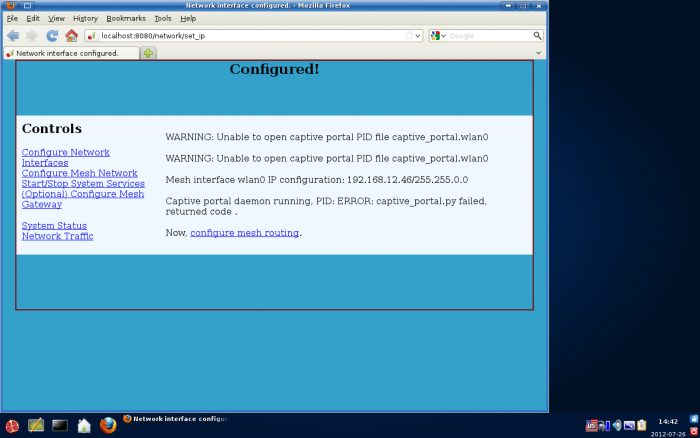The width and height of the screenshot is (700, 438).
Task: Click the 14:42 panel clock
Action: click(x=668, y=421)
